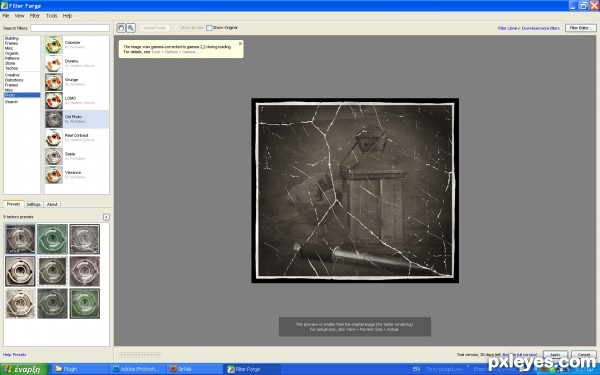This screenshot has height=375, width=600.
Task: Select the Creative category
Action: pos(12,75)
